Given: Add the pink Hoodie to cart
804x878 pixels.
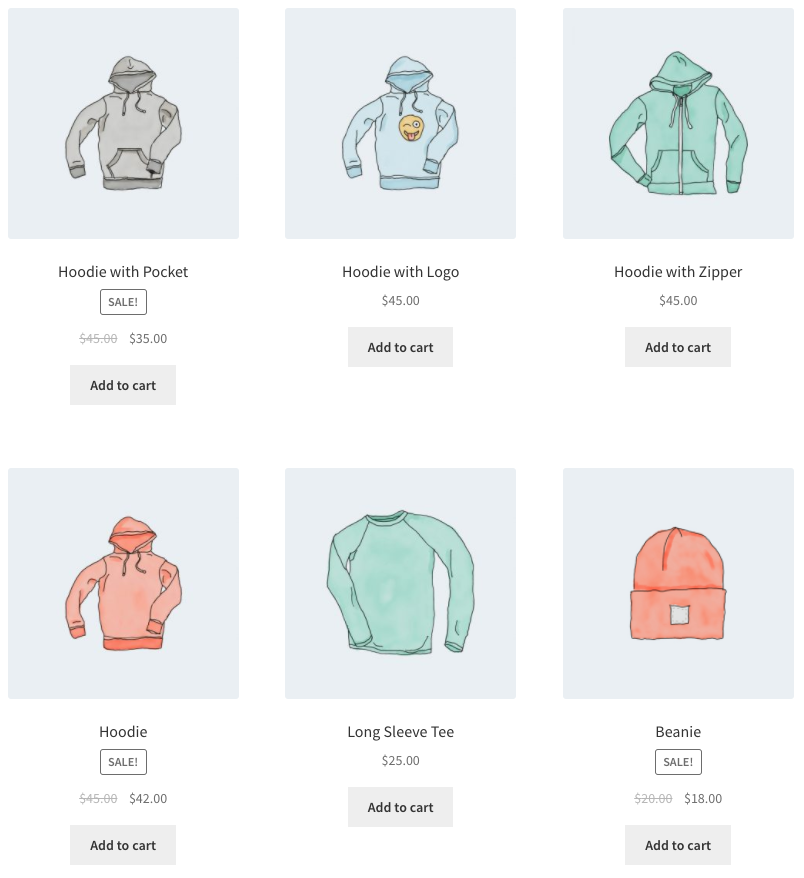Looking at the screenshot, I should point(123,845).
